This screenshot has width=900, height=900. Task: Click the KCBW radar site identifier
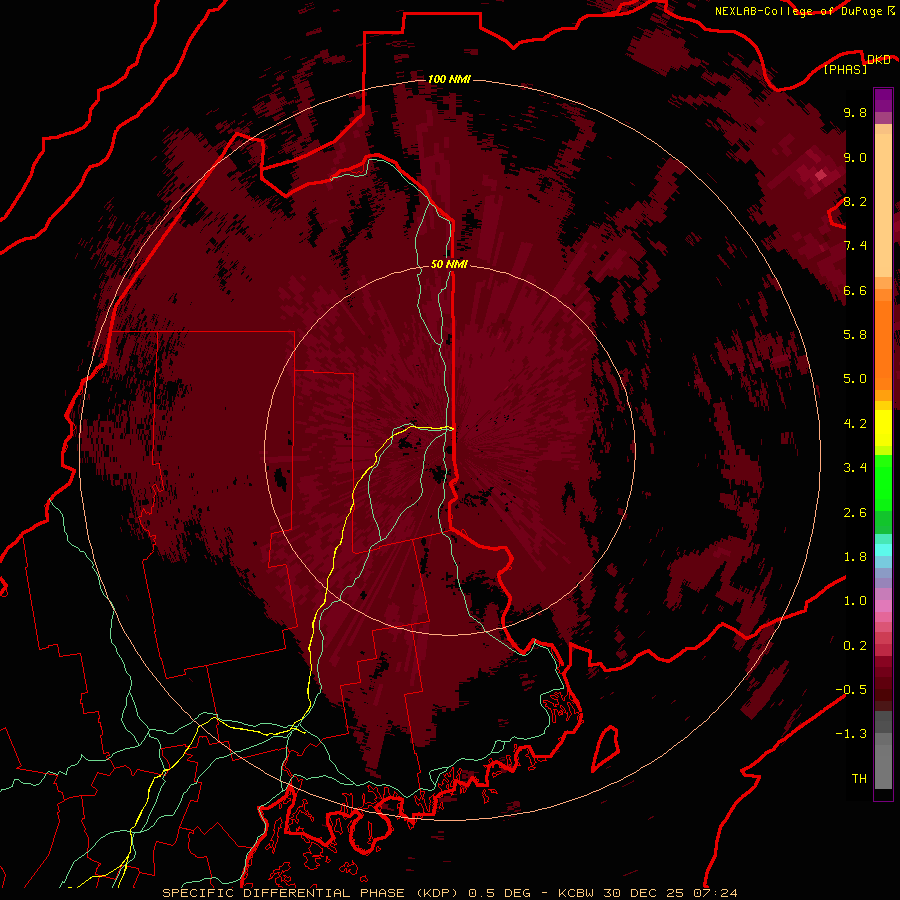[x=576, y=893]
